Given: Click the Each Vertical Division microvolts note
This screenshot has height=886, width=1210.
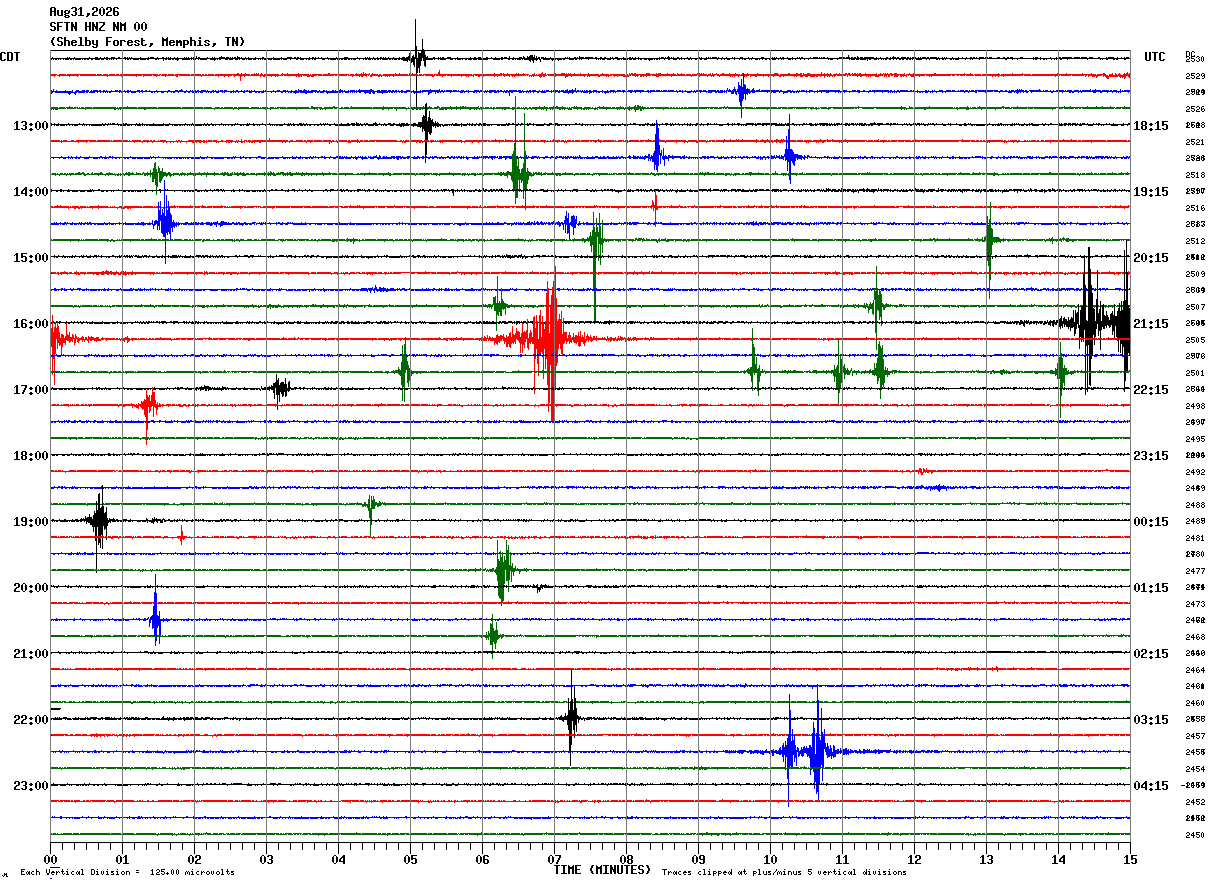Looking at the screenshot, I should click(x=128, y=873).
